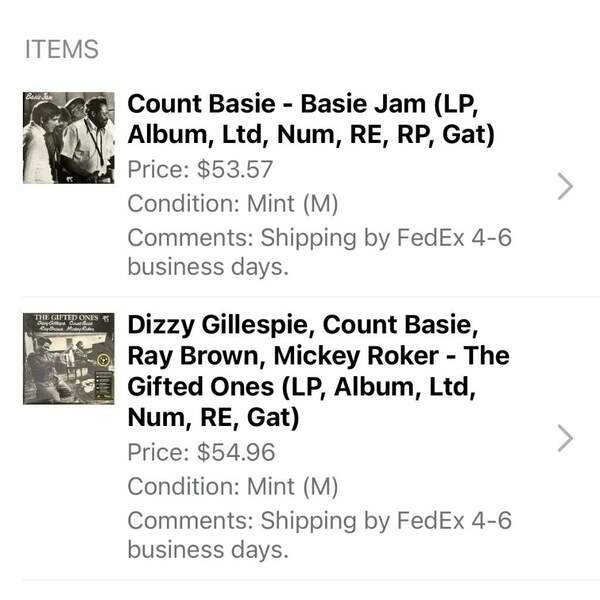Click THE GIFTED ONES heading on the cover art
600x600 pixels.
point(64,317)
